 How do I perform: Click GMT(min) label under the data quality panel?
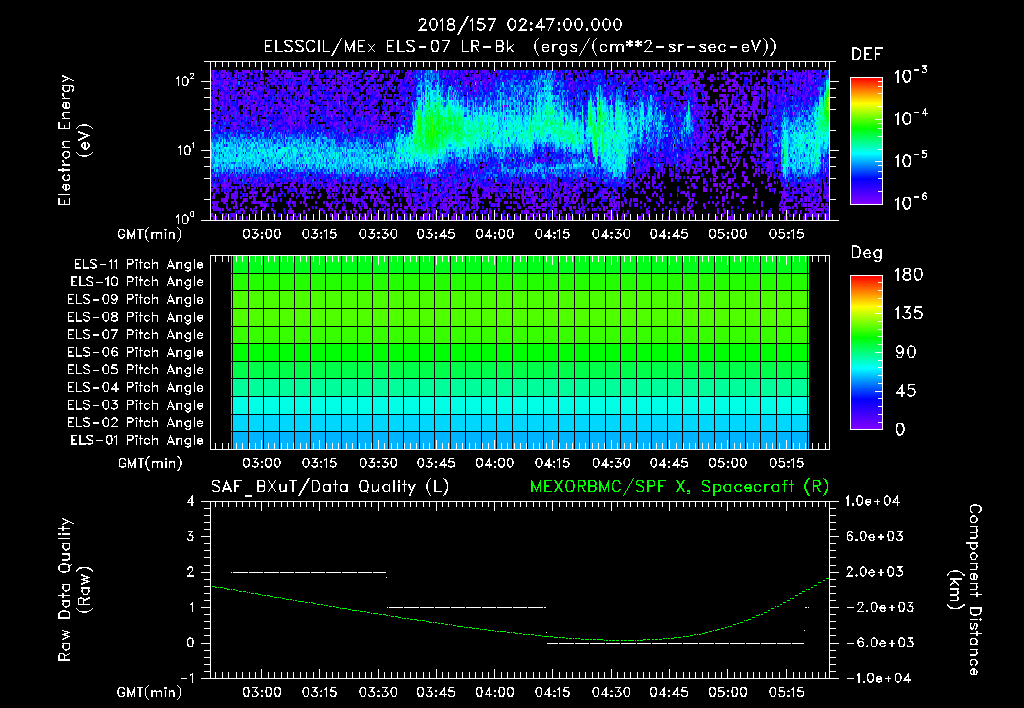click(x=150, y=692)
